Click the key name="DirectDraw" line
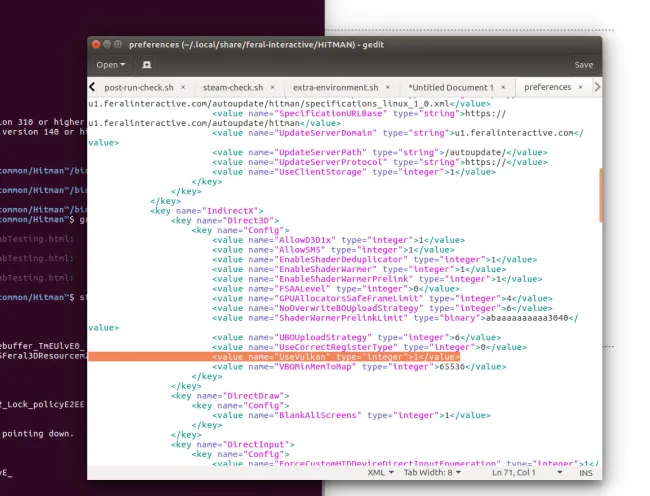 tap(230, 396)
